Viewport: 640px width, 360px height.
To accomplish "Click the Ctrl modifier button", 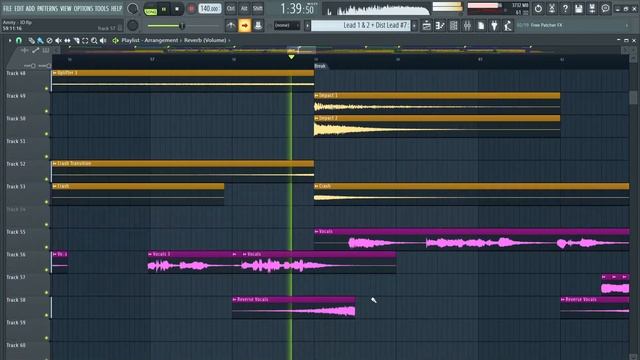I will click(231, 9).
